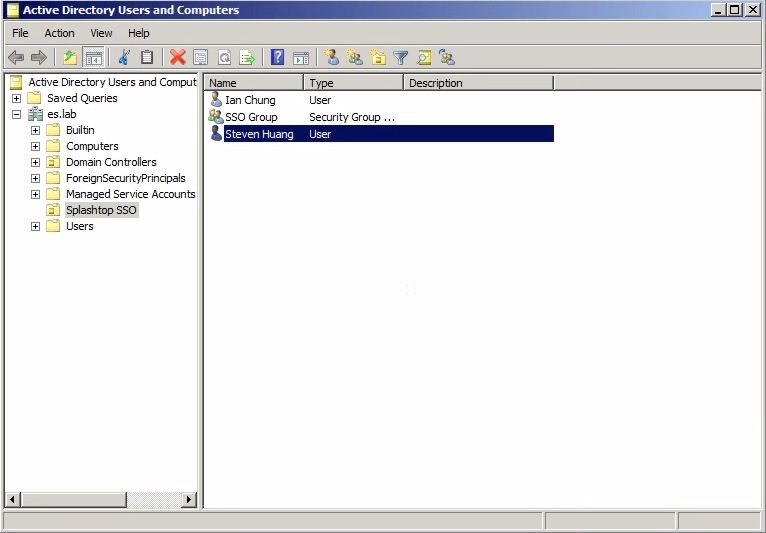Click the right arrow of tree scrollbar
Image resolution: width=766 pixels, height=533 pixels.
pyautogui.click(x=189, y=499)
